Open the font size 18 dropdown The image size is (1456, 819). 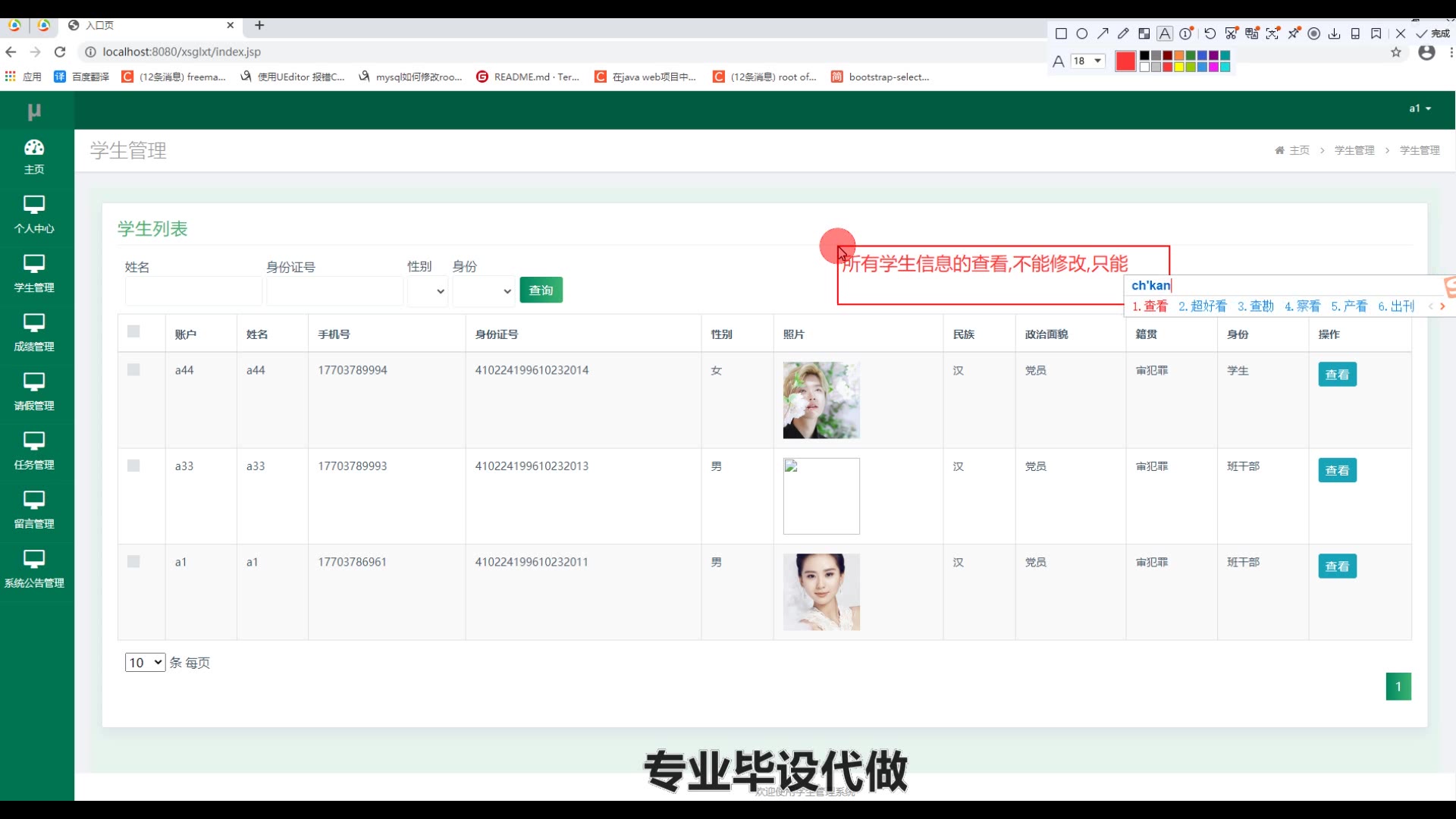coord(1087,61)
